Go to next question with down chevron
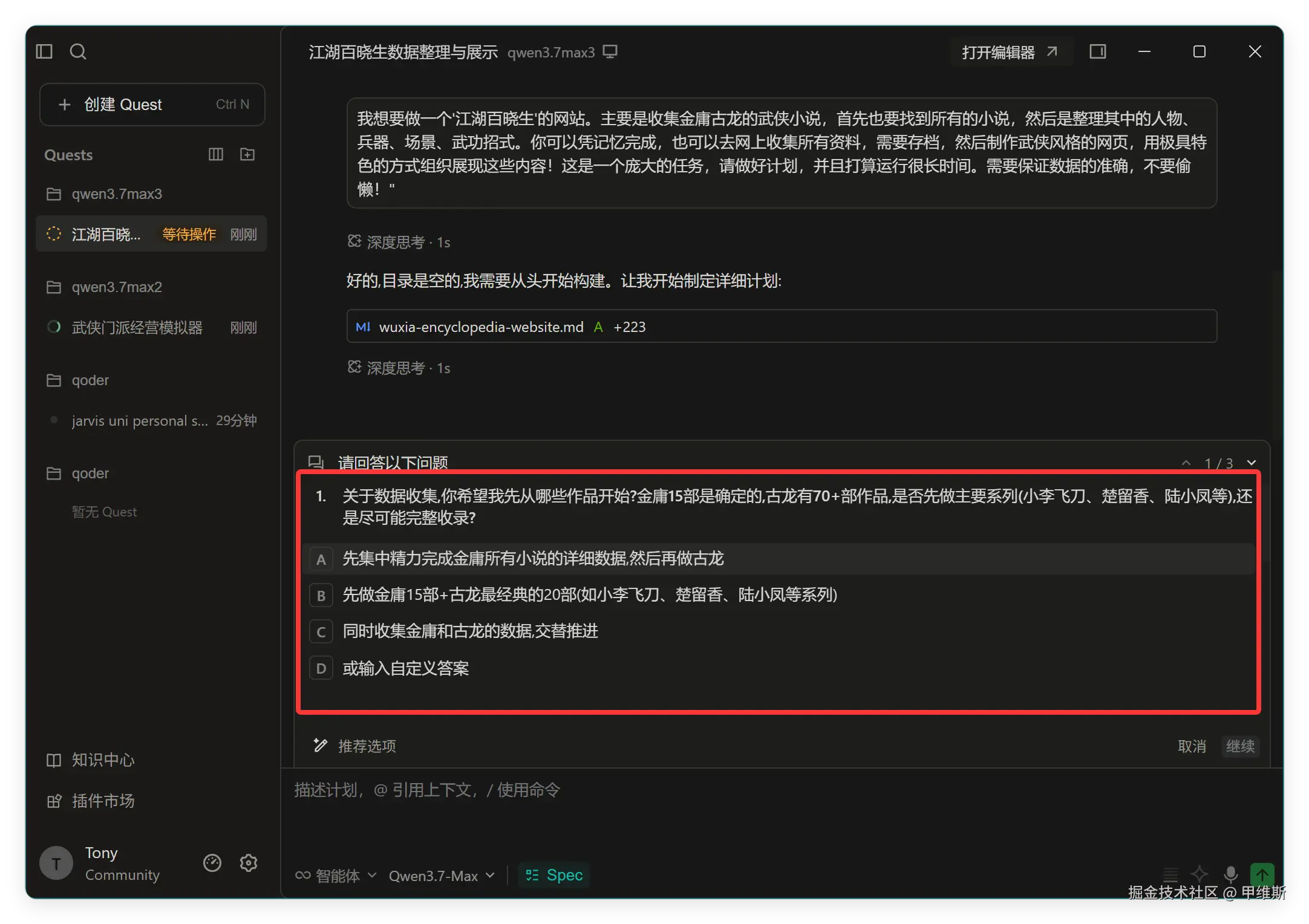1309x924 pixels. pos(1252,463)
